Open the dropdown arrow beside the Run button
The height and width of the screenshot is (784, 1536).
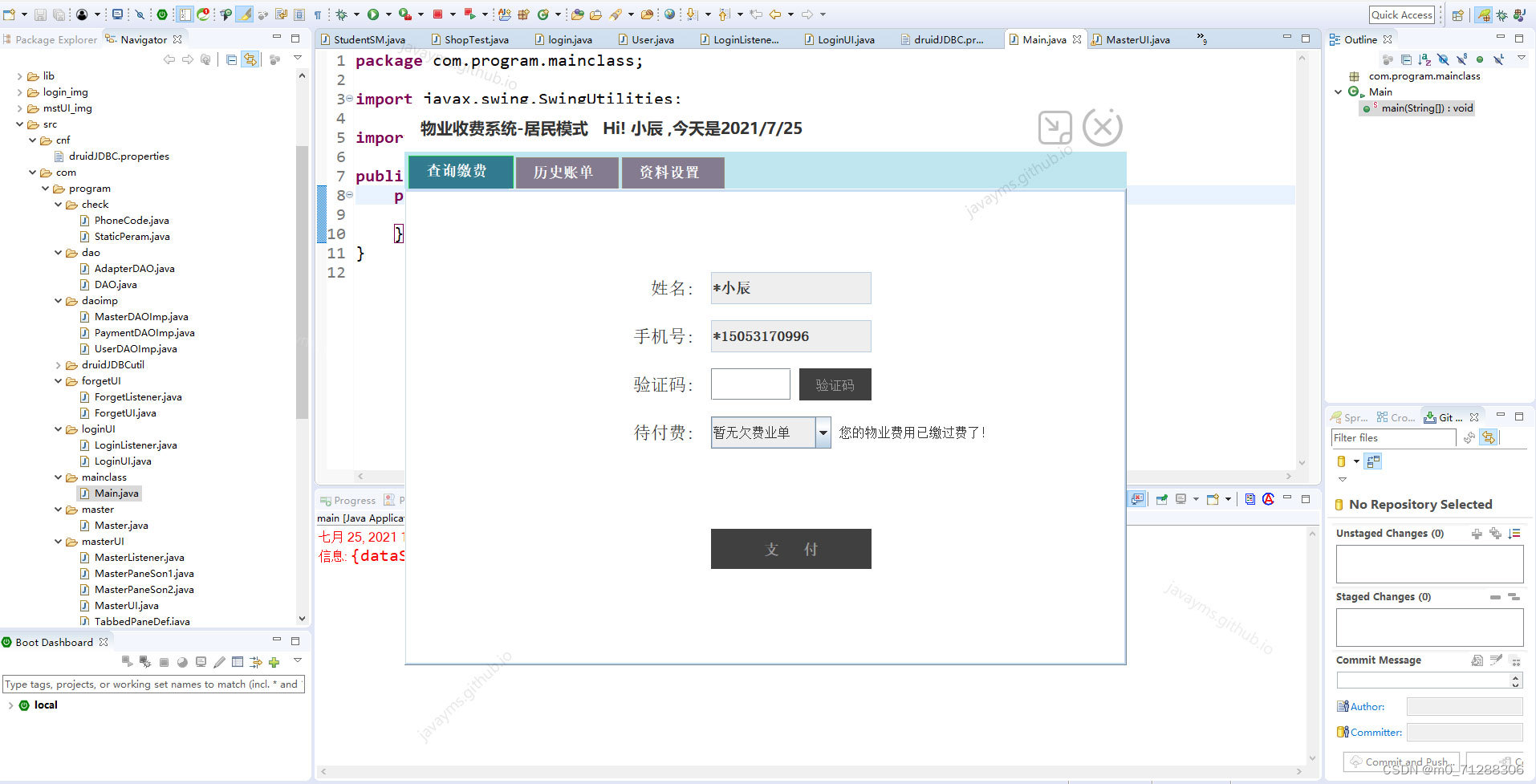coord(388,14)
